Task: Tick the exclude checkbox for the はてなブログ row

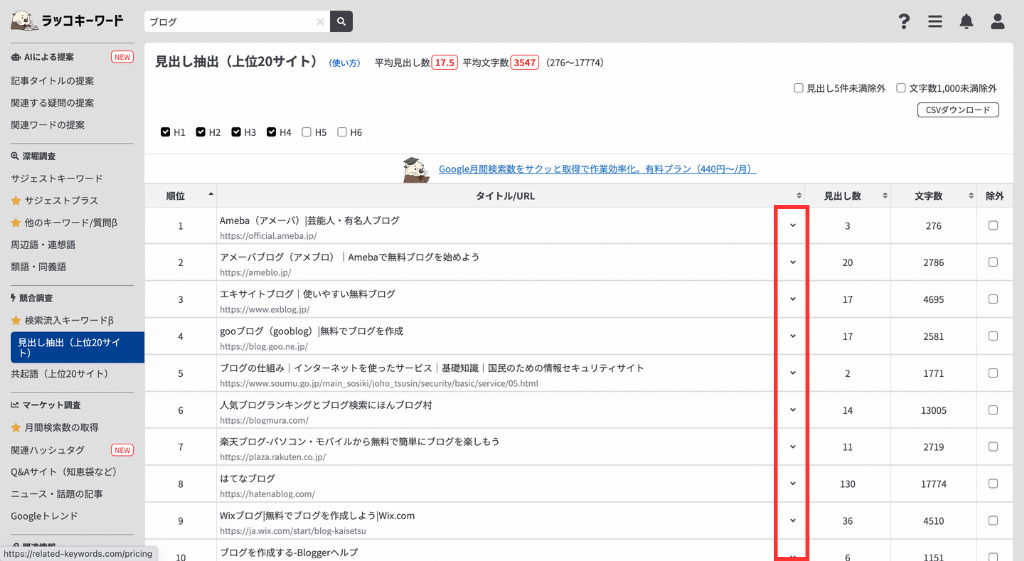Action: [x=993, y=483]
